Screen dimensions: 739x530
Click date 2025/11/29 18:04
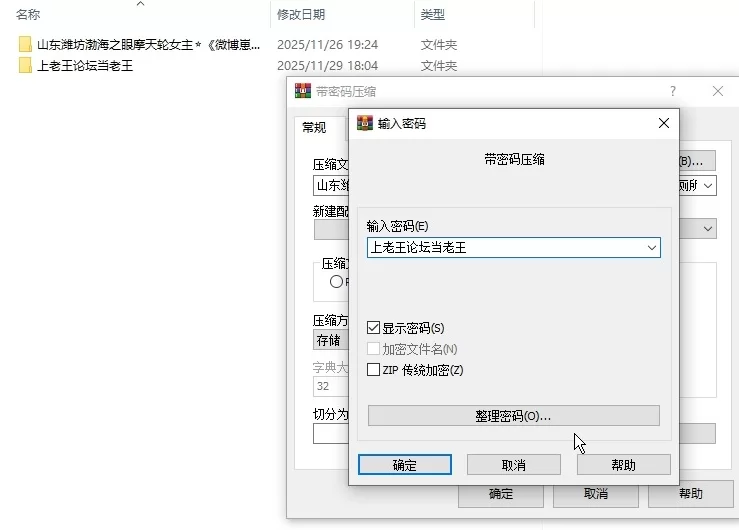click(x=328, y=65)
